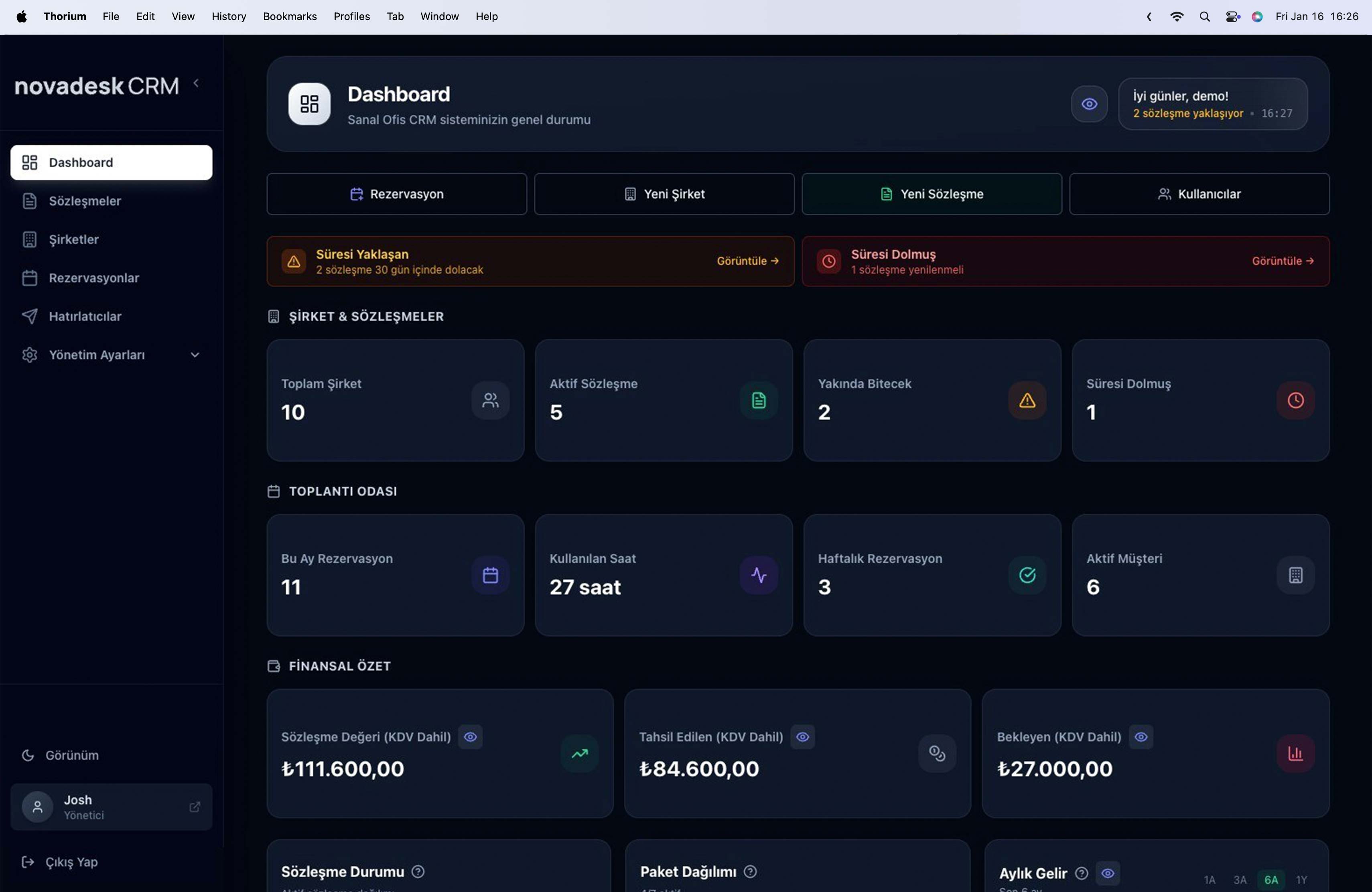Click the activity pulse icon on Kullanılan Saat

[x=759, y=574]
